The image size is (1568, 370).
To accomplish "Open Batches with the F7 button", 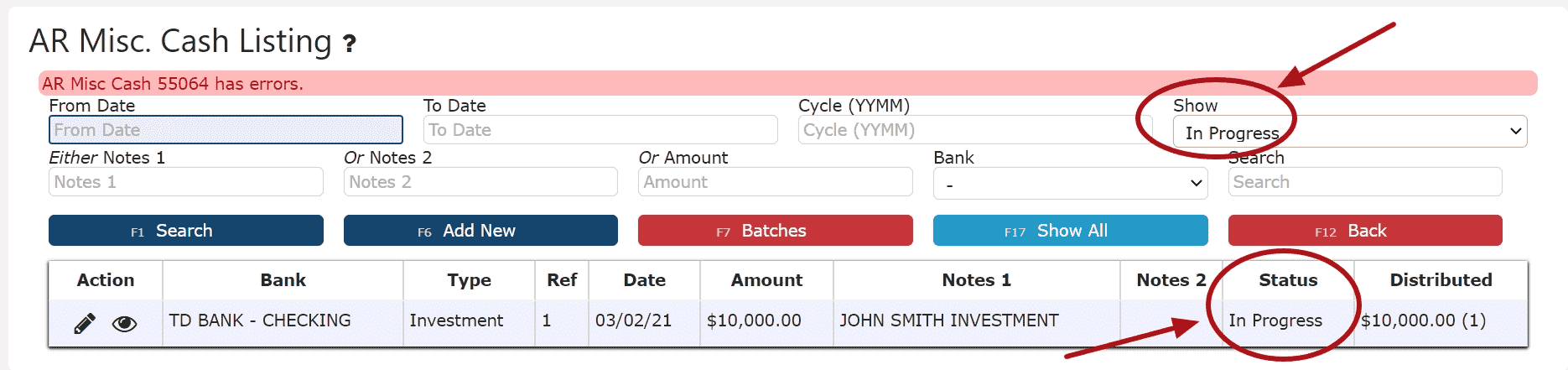I will [x=776, y=231].
